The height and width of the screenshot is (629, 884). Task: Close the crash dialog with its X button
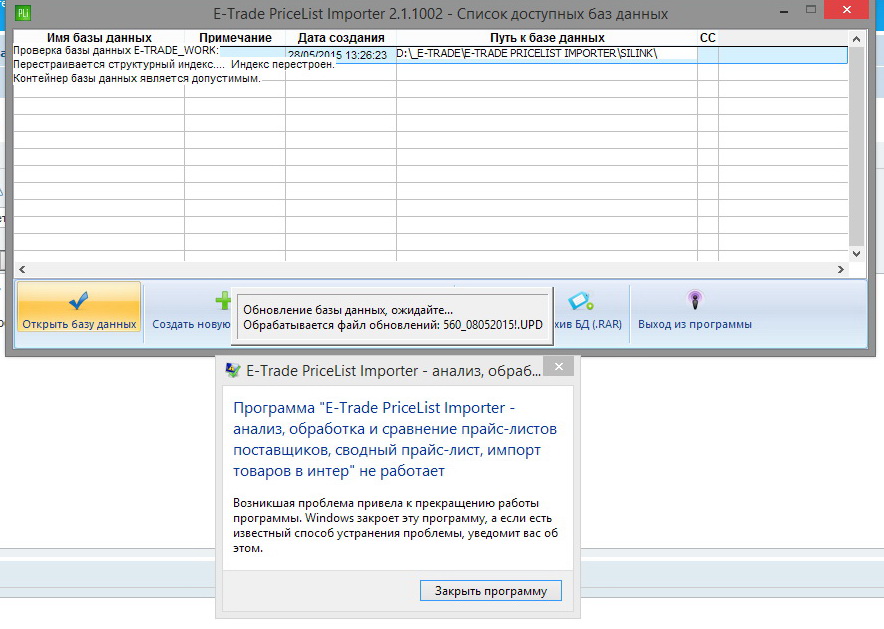pos(559,366)
